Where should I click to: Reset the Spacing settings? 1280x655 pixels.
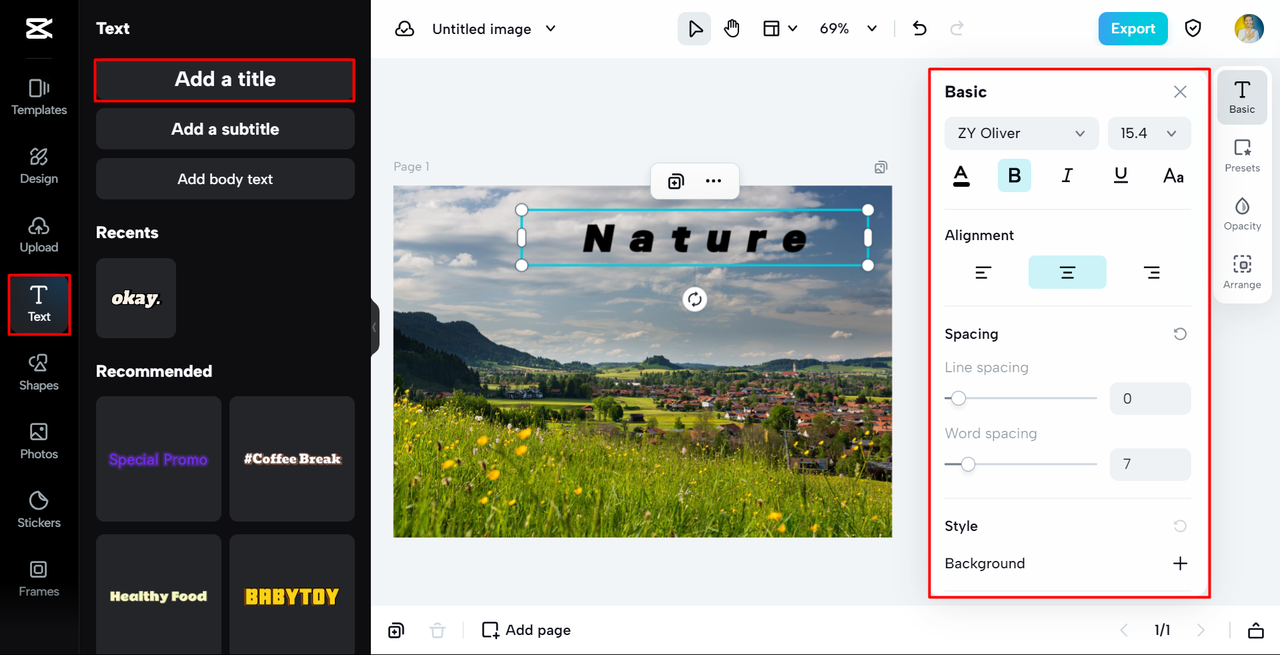pyautogui.click(x=1180, y=334)
